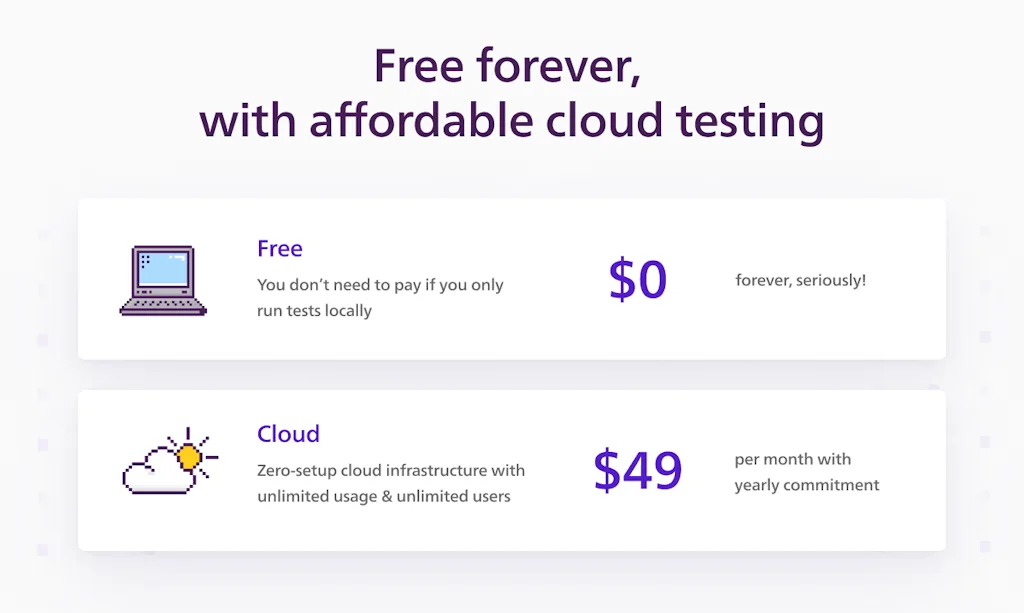Click the "per month with" text

tap(792, 459)
